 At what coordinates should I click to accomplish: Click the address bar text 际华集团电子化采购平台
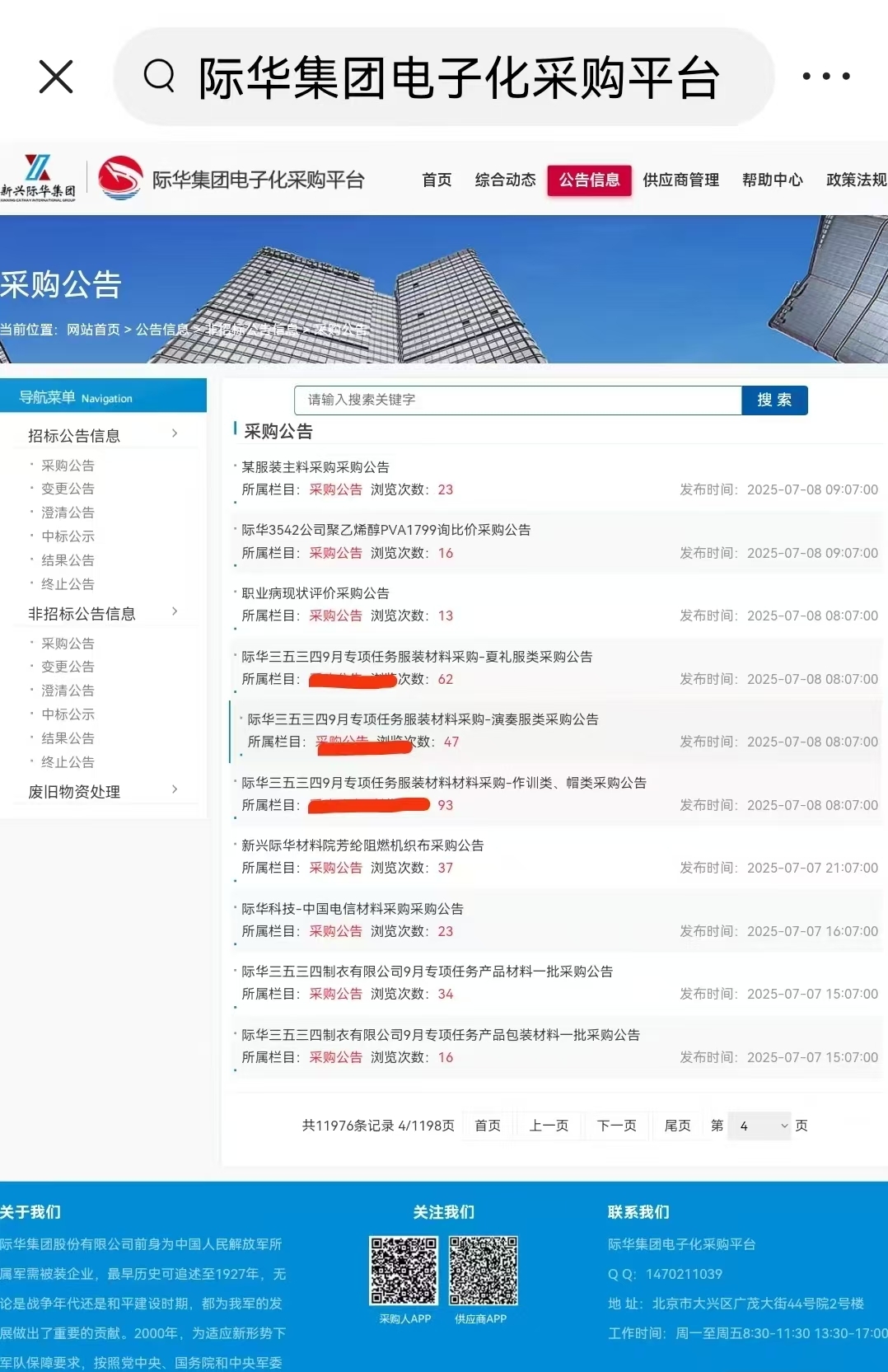point(460,78)
